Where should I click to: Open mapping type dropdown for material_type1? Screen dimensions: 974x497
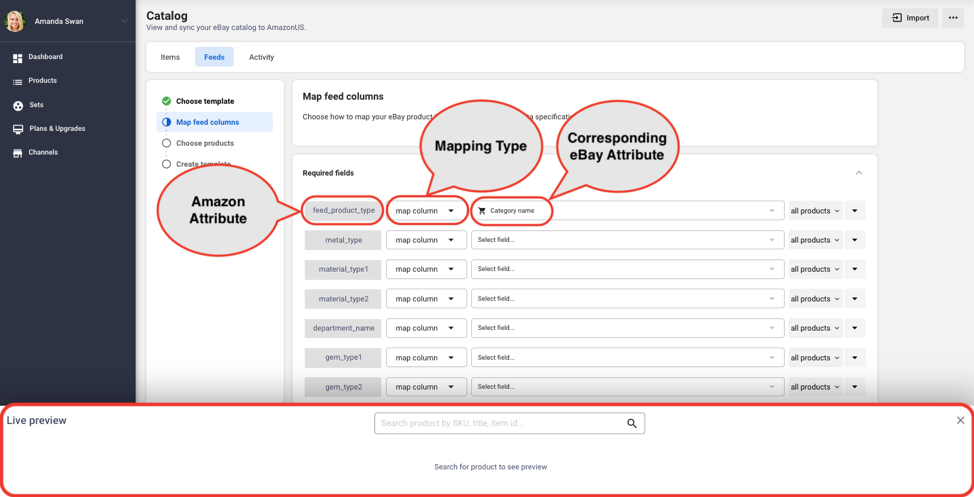426,269
